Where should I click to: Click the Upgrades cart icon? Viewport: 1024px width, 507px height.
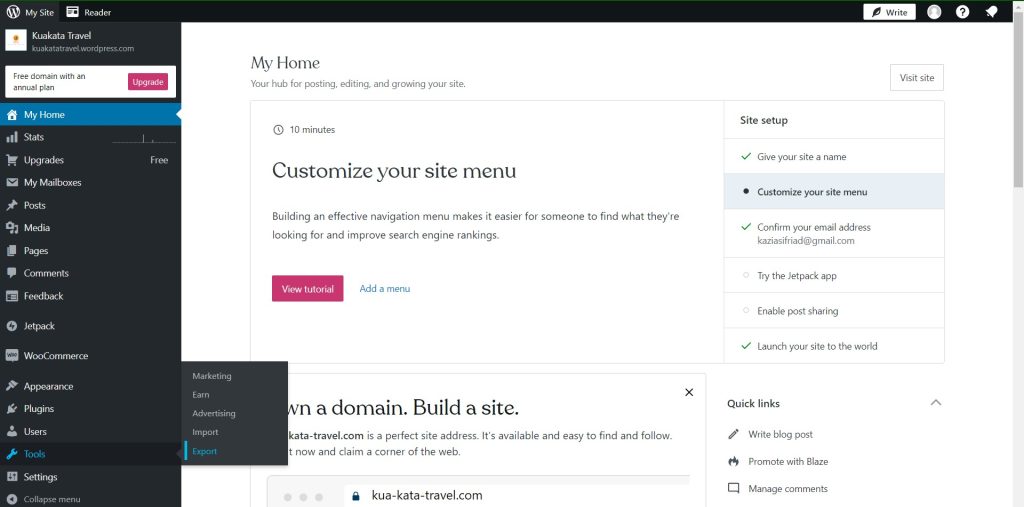pos(12,160)
